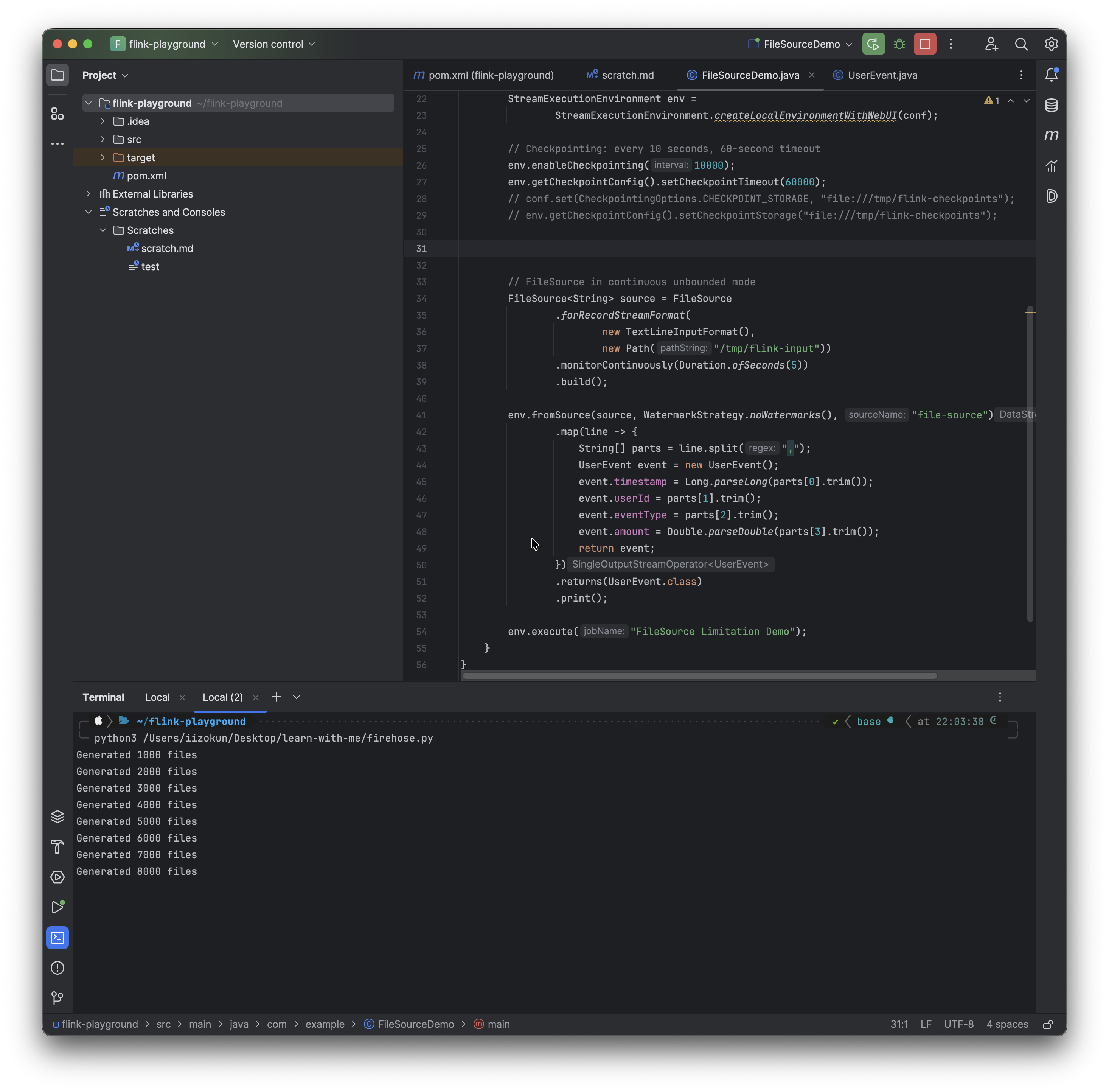Add a new terminal tab with plus
This screenshot has height=1092, width=1109.
point(276,697)
